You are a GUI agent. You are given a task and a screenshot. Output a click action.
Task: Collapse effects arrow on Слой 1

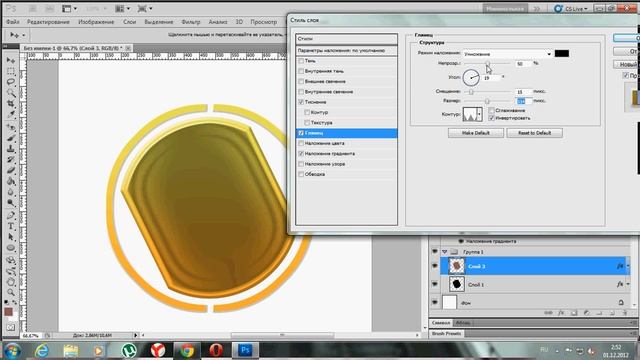(x=628, y=284)
